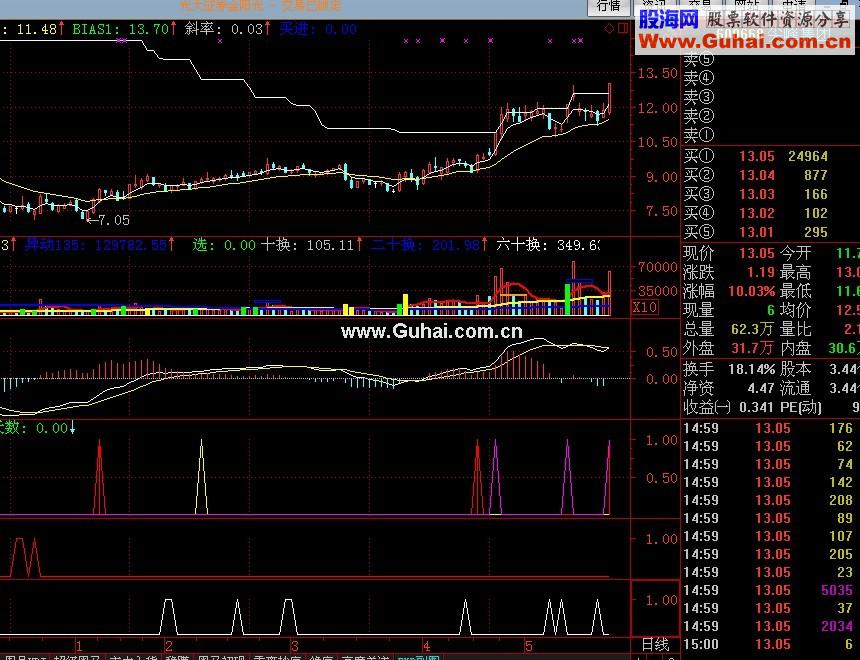Click the 15:00 final tick time

coord(701,645)
